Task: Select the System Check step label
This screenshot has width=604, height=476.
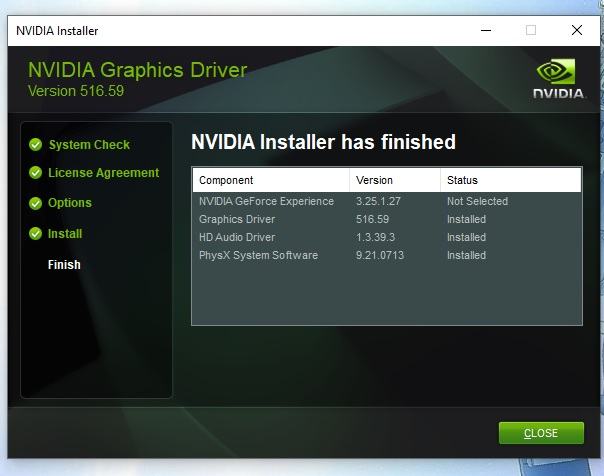Action: [89, 145]
